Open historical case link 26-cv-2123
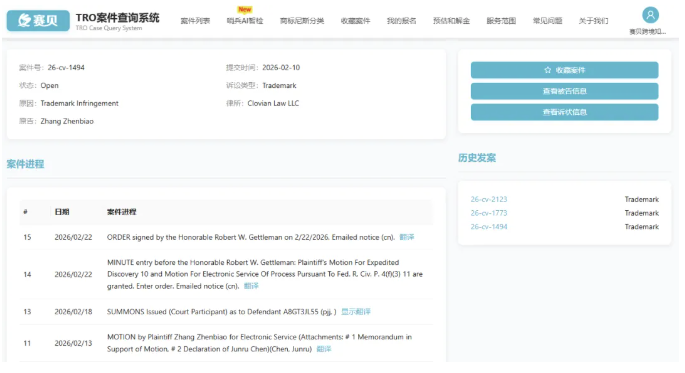 point(489,199)
